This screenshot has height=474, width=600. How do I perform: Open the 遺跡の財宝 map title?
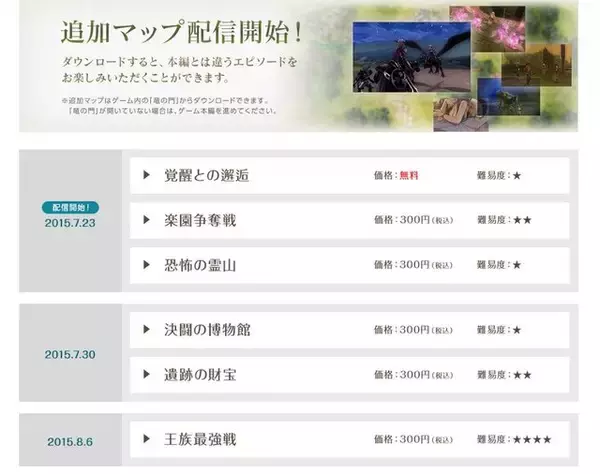200,375
